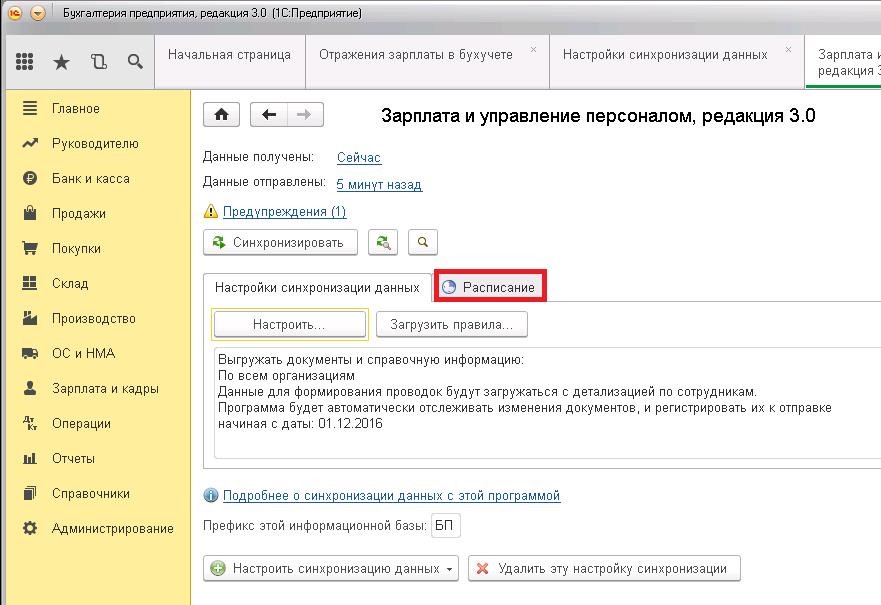Click the text 'По всем организациям'
This screenshot has width=881, height=605.
(x=287, y=375)
